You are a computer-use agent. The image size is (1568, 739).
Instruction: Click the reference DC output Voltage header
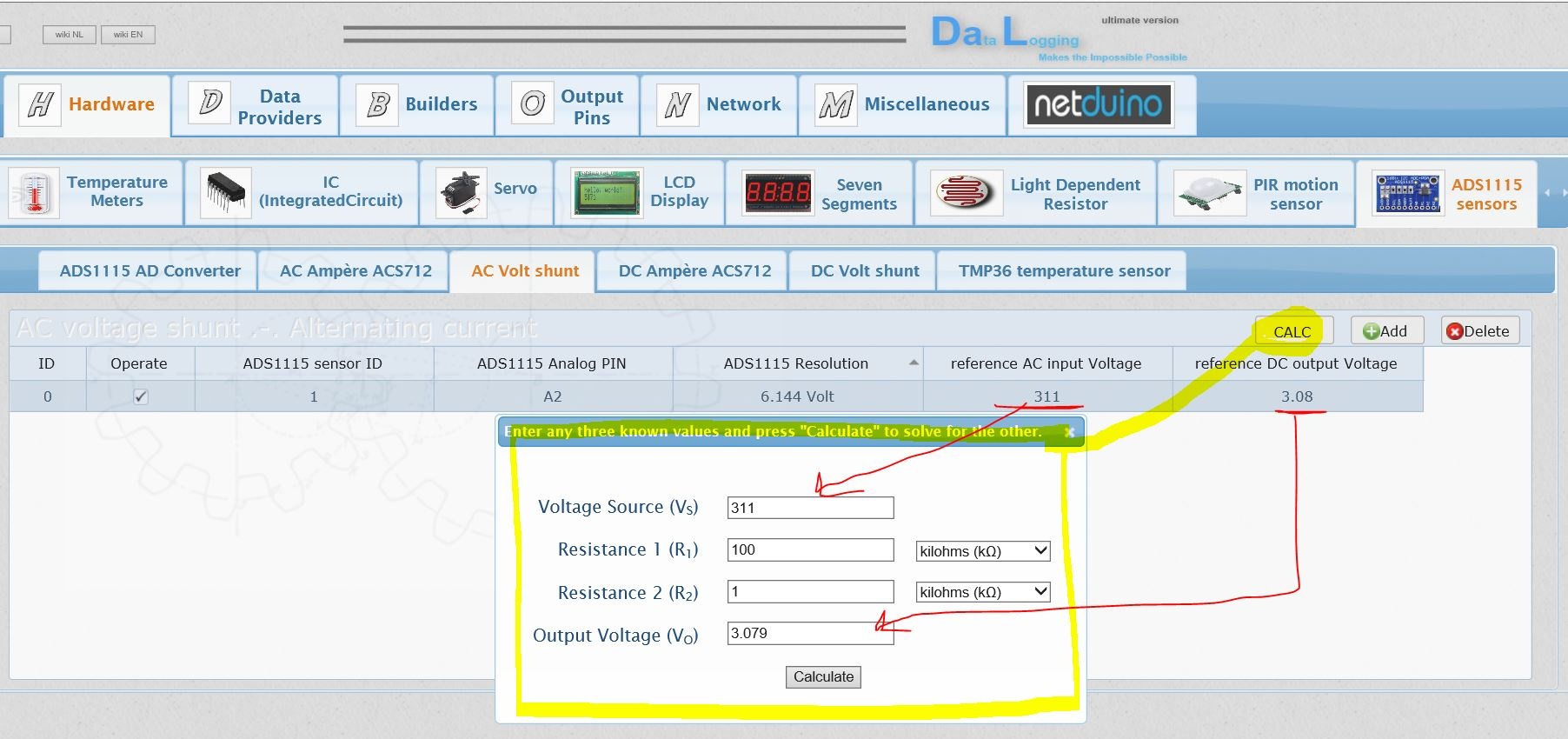coord(1296,363)
